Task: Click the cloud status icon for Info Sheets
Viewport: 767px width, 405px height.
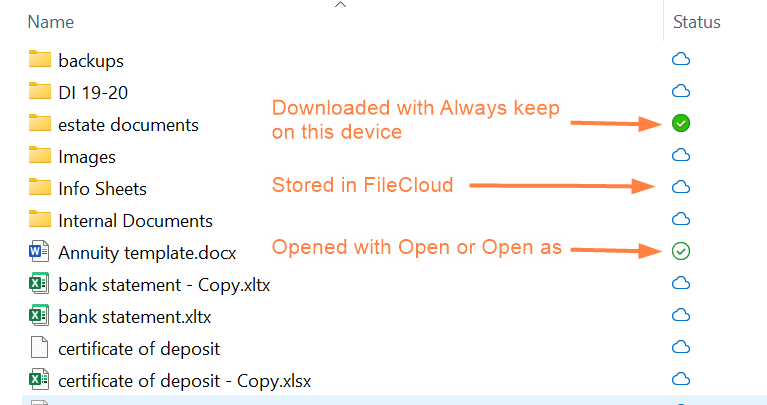Action: (x=681, y=188)
